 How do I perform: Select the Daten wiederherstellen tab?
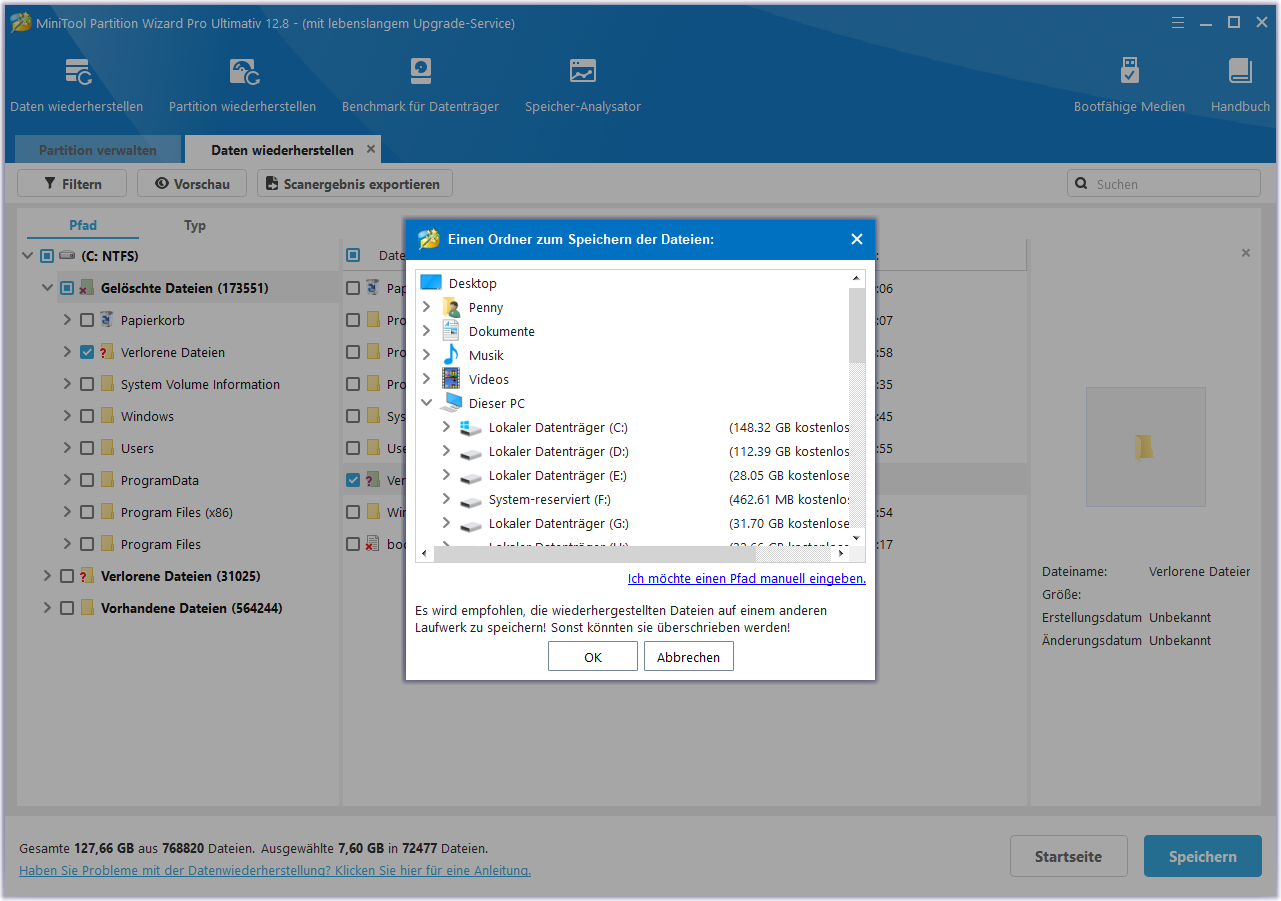coord(282,150)
